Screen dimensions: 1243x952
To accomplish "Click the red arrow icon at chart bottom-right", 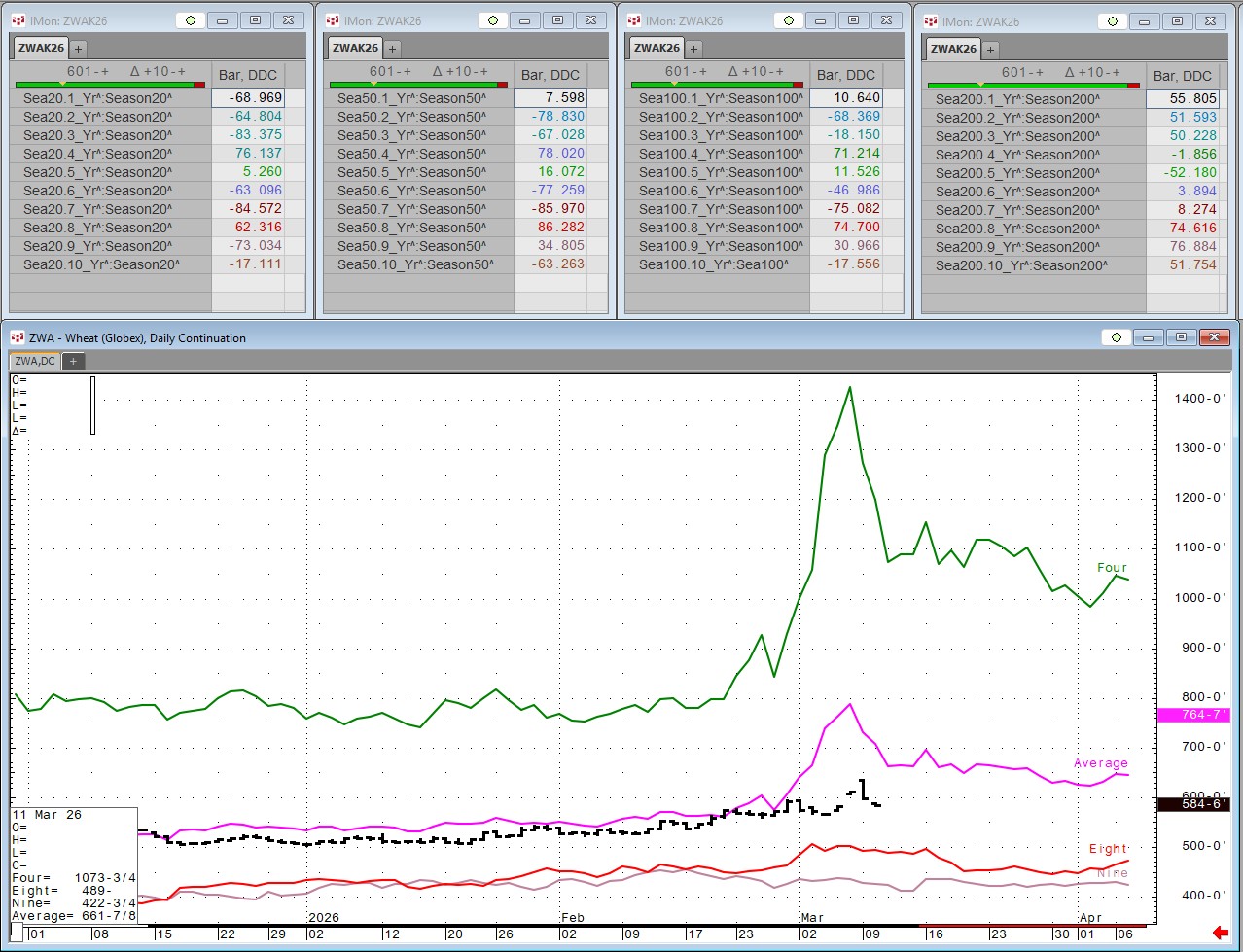I will (1221, 934).
